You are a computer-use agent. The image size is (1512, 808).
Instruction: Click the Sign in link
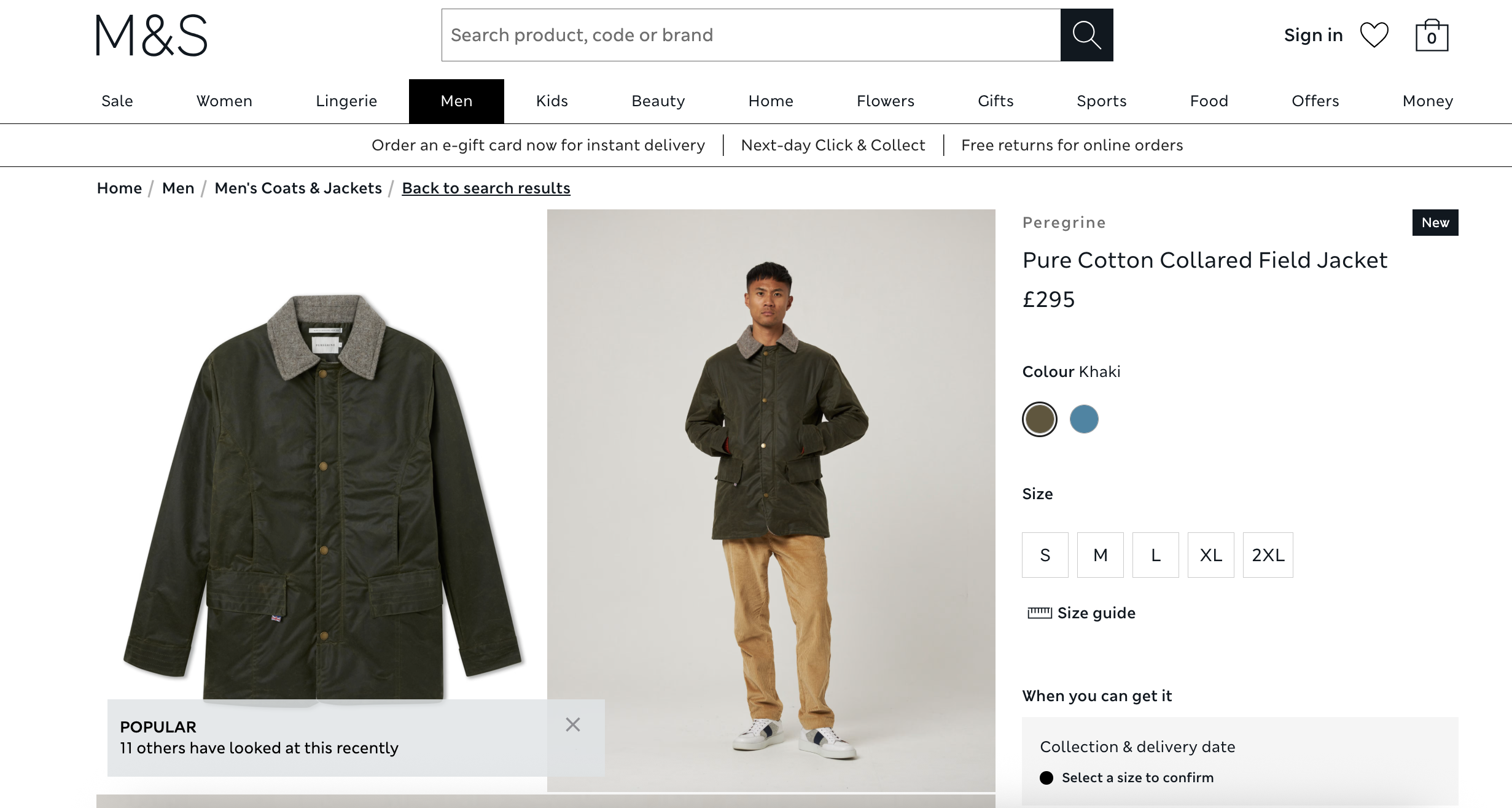1313,35
